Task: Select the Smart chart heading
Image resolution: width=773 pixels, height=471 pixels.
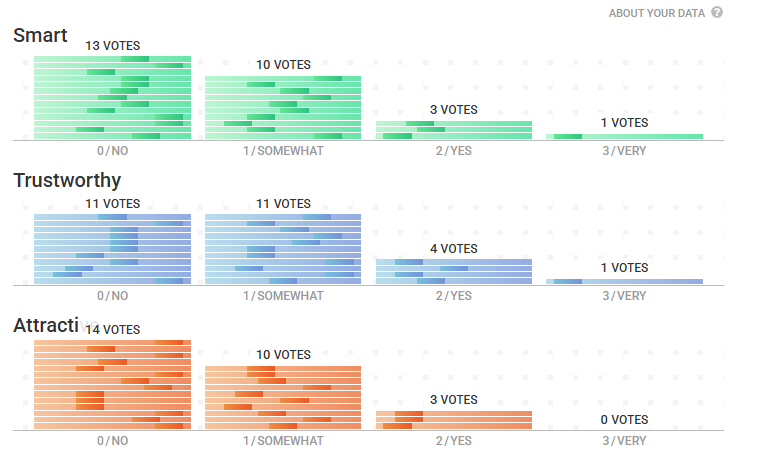Action: [x=40, y=36]
